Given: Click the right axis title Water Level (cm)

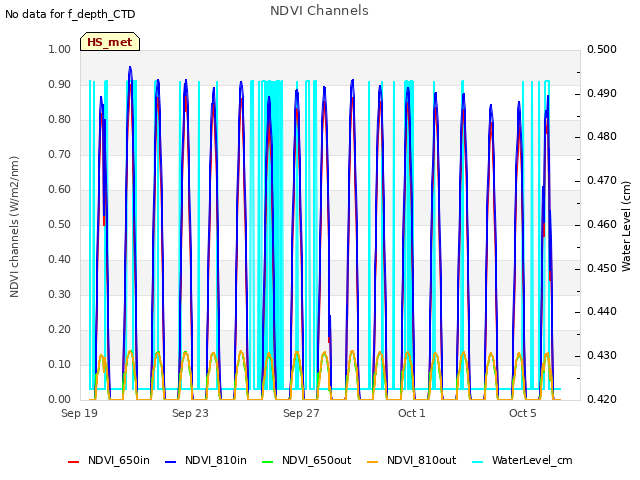Looking at the screenshot, I should tap(626, 227).
